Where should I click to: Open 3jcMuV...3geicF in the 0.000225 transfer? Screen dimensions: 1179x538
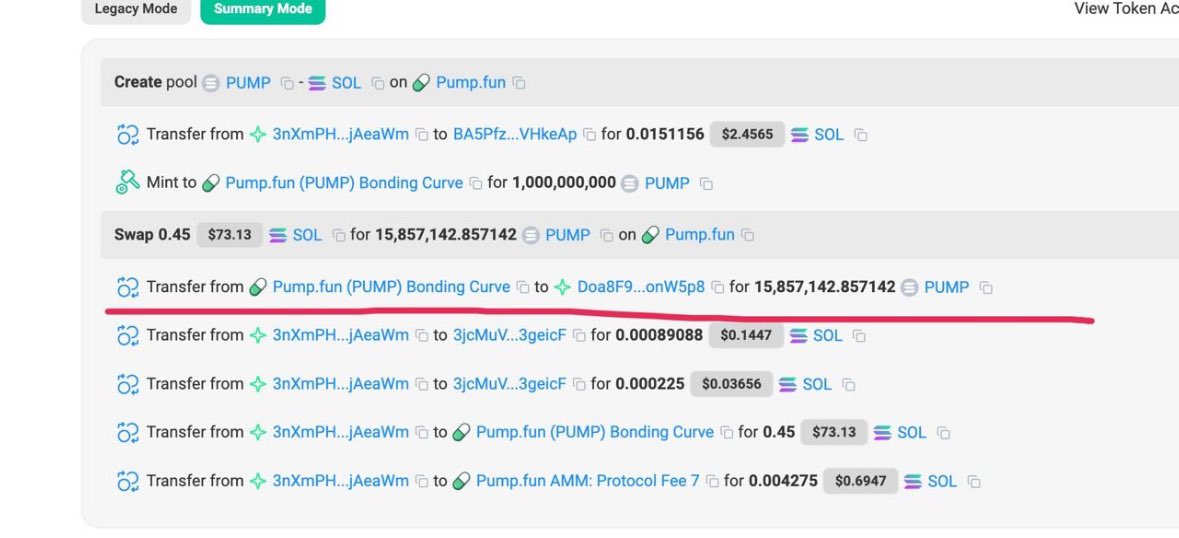pos(509,384)
